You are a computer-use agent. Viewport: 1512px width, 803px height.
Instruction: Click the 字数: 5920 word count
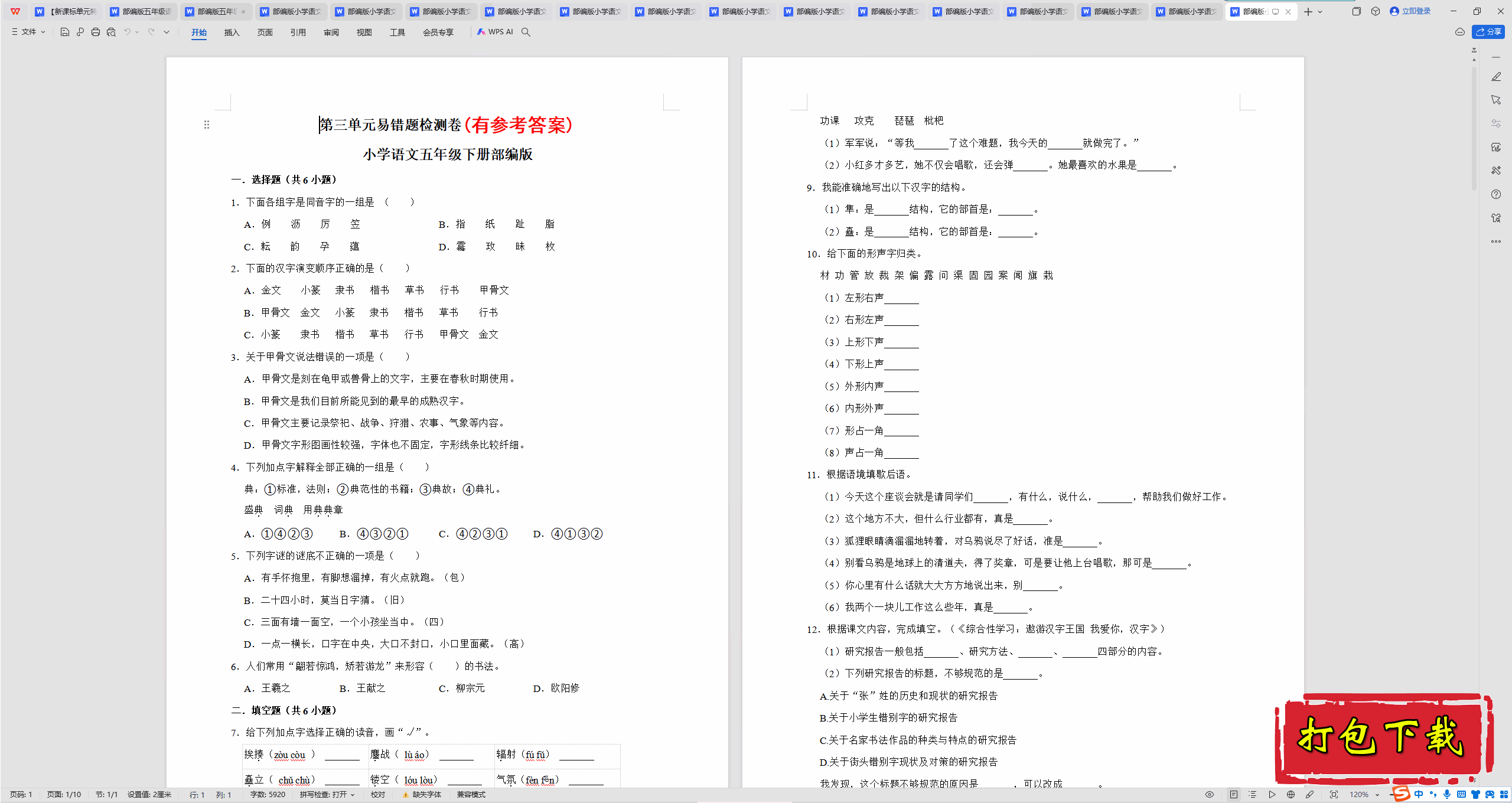(268, 795)
